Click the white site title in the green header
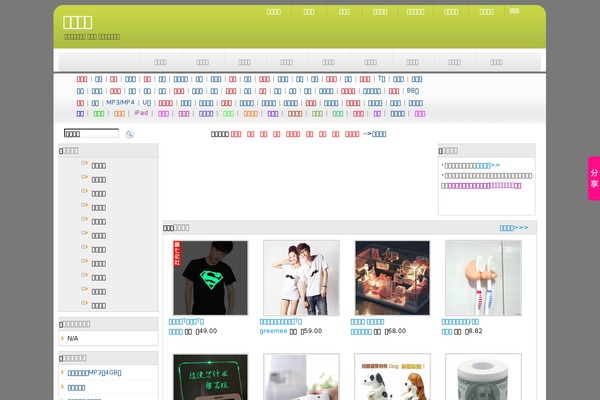Screen dimensions: 600x400 pos(77,22)
